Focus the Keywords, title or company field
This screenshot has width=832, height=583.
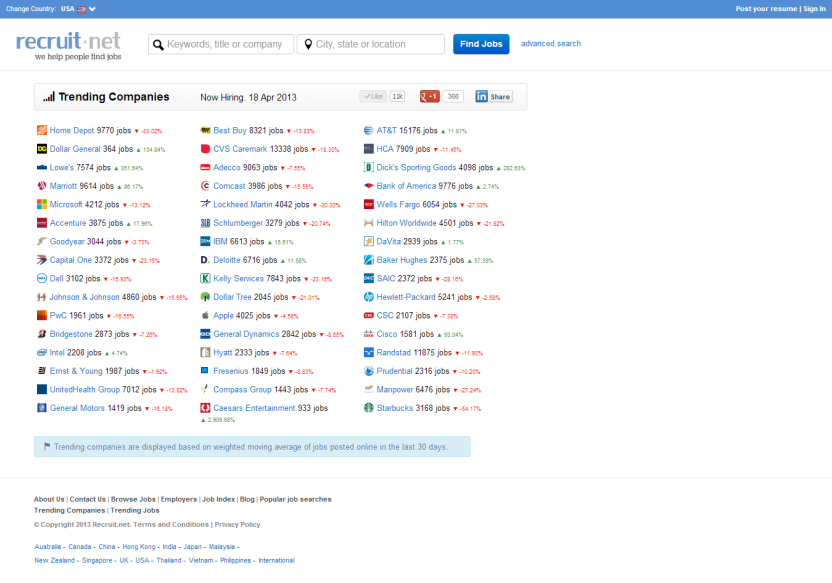221,44
